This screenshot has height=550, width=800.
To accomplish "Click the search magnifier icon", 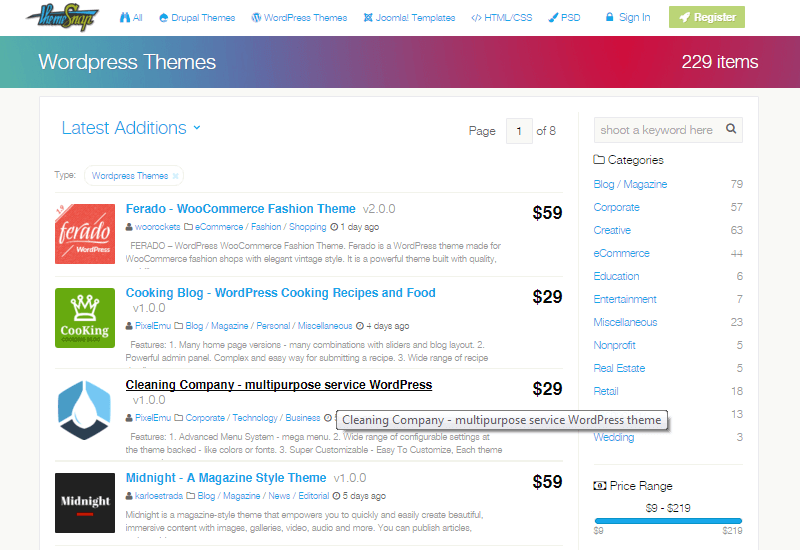I will (x=731, y=129).
